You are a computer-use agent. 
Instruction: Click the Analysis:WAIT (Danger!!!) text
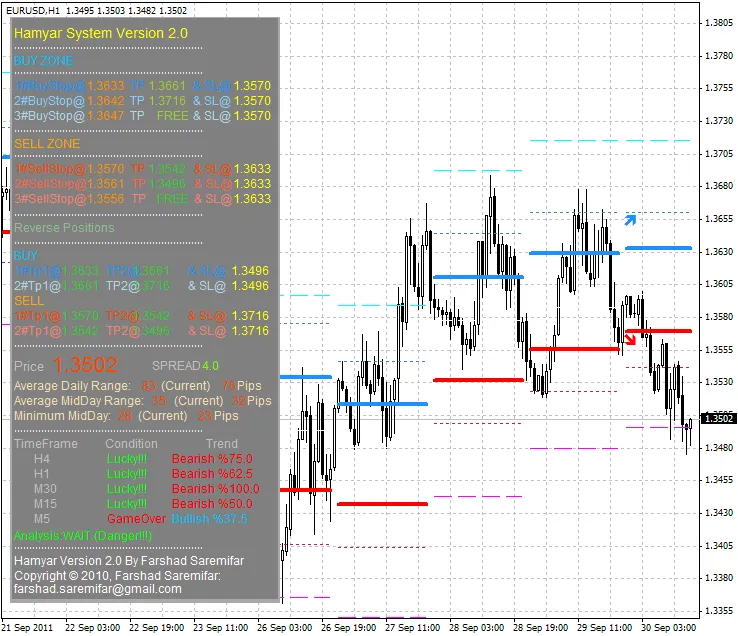click(x=83, y=536)
